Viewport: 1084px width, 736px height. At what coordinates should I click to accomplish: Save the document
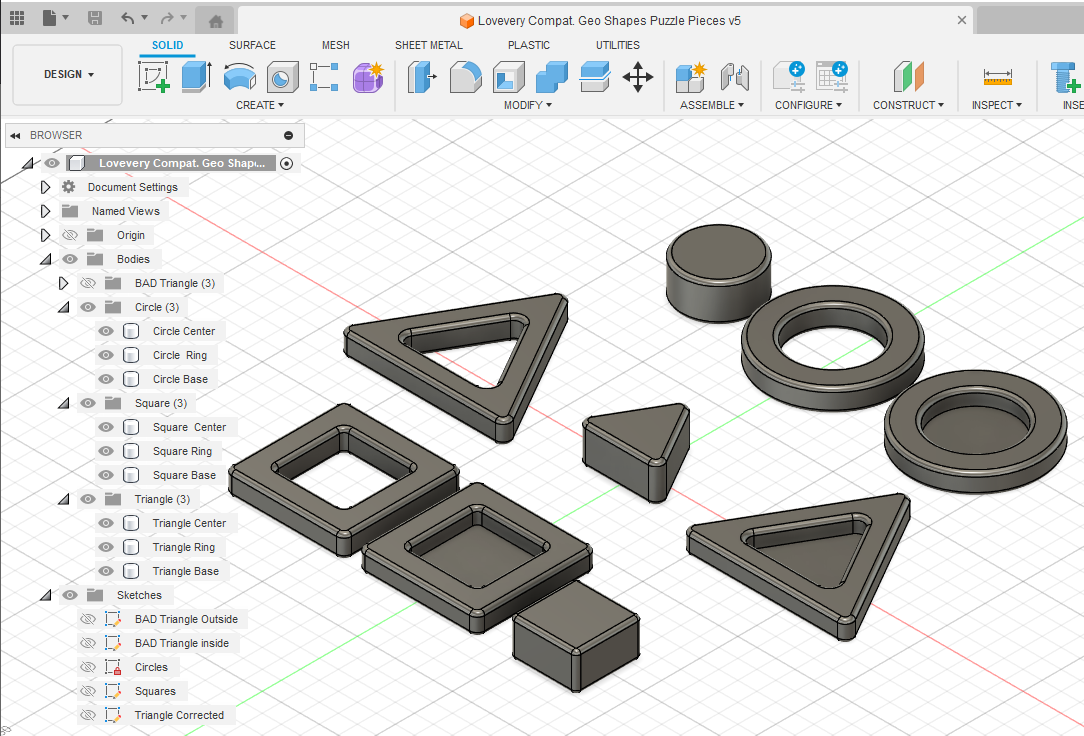click(x=94, y=19)
